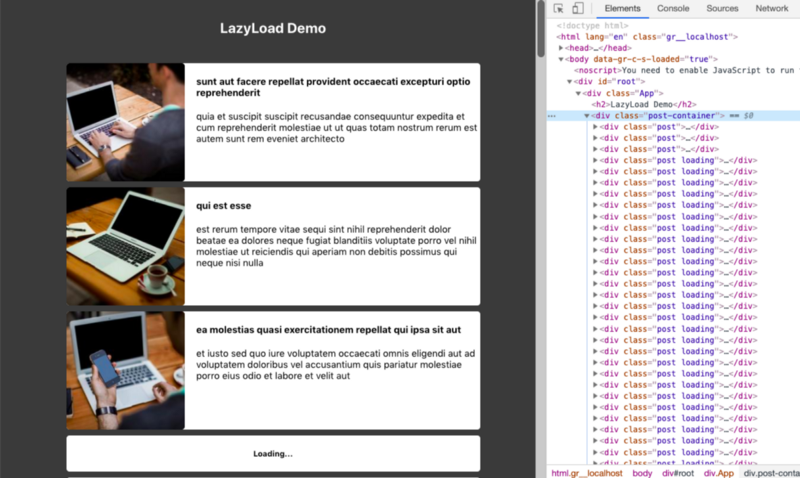Click the three-dot marker beside post-container row
This screenshot has width=800, height=478.
552,116
